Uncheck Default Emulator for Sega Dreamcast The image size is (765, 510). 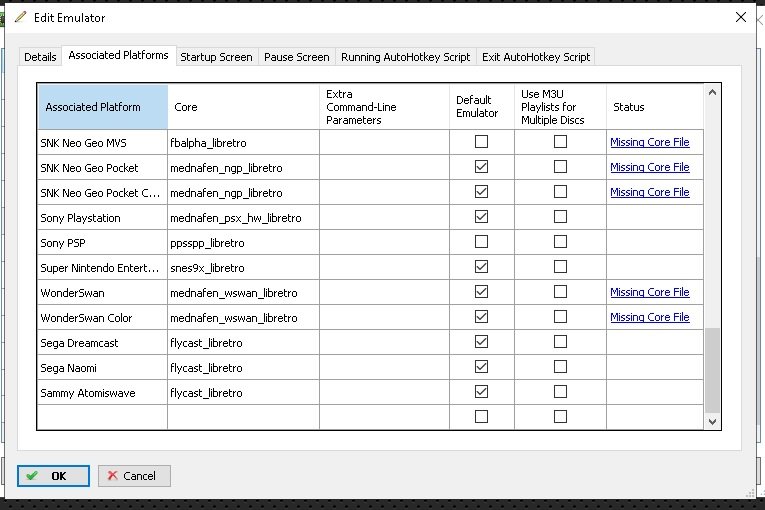pos(481,342)
